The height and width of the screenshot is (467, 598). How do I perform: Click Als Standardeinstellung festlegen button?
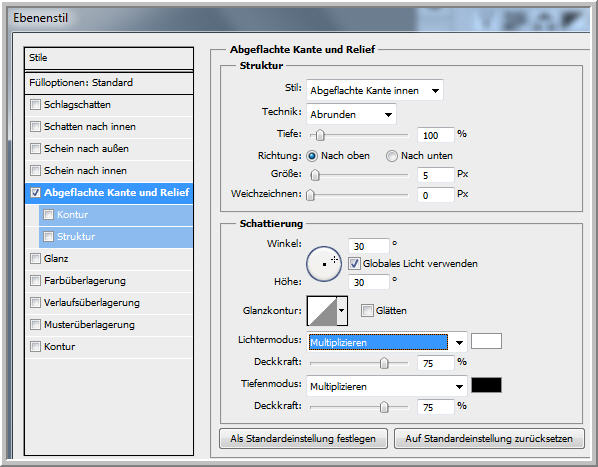tap(303, 439)
